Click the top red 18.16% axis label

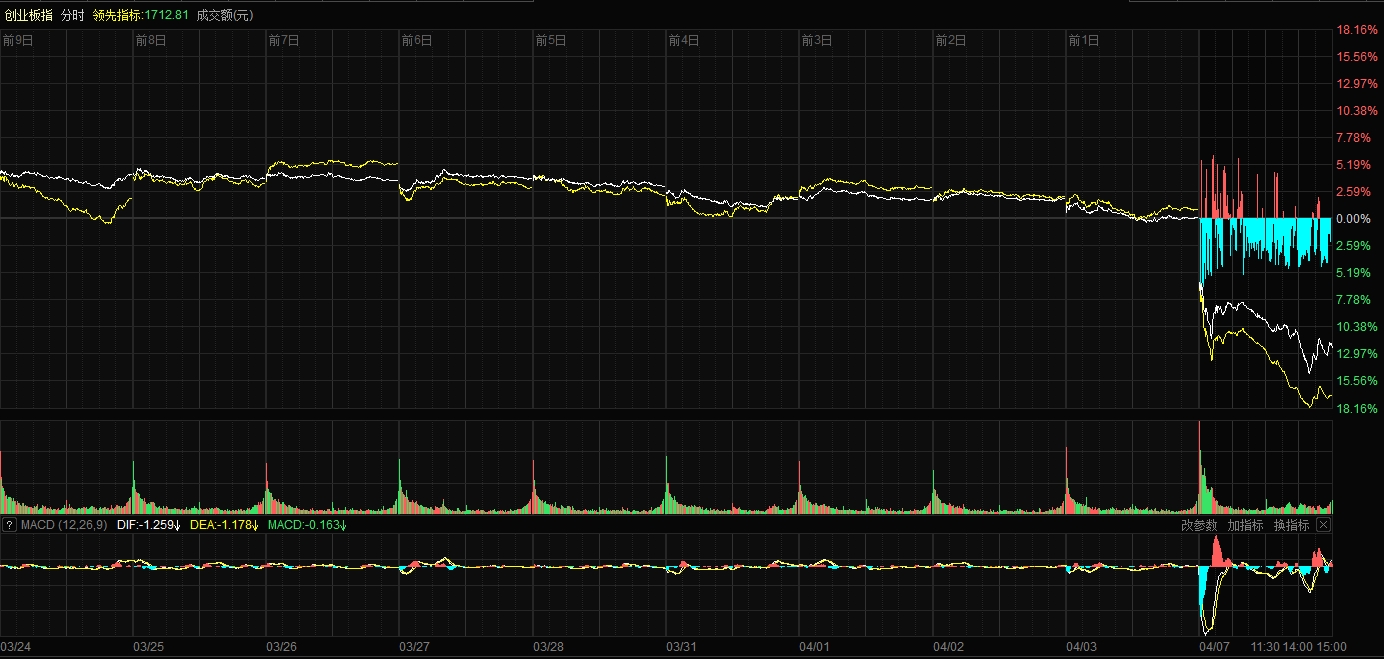click(1356, 30)
